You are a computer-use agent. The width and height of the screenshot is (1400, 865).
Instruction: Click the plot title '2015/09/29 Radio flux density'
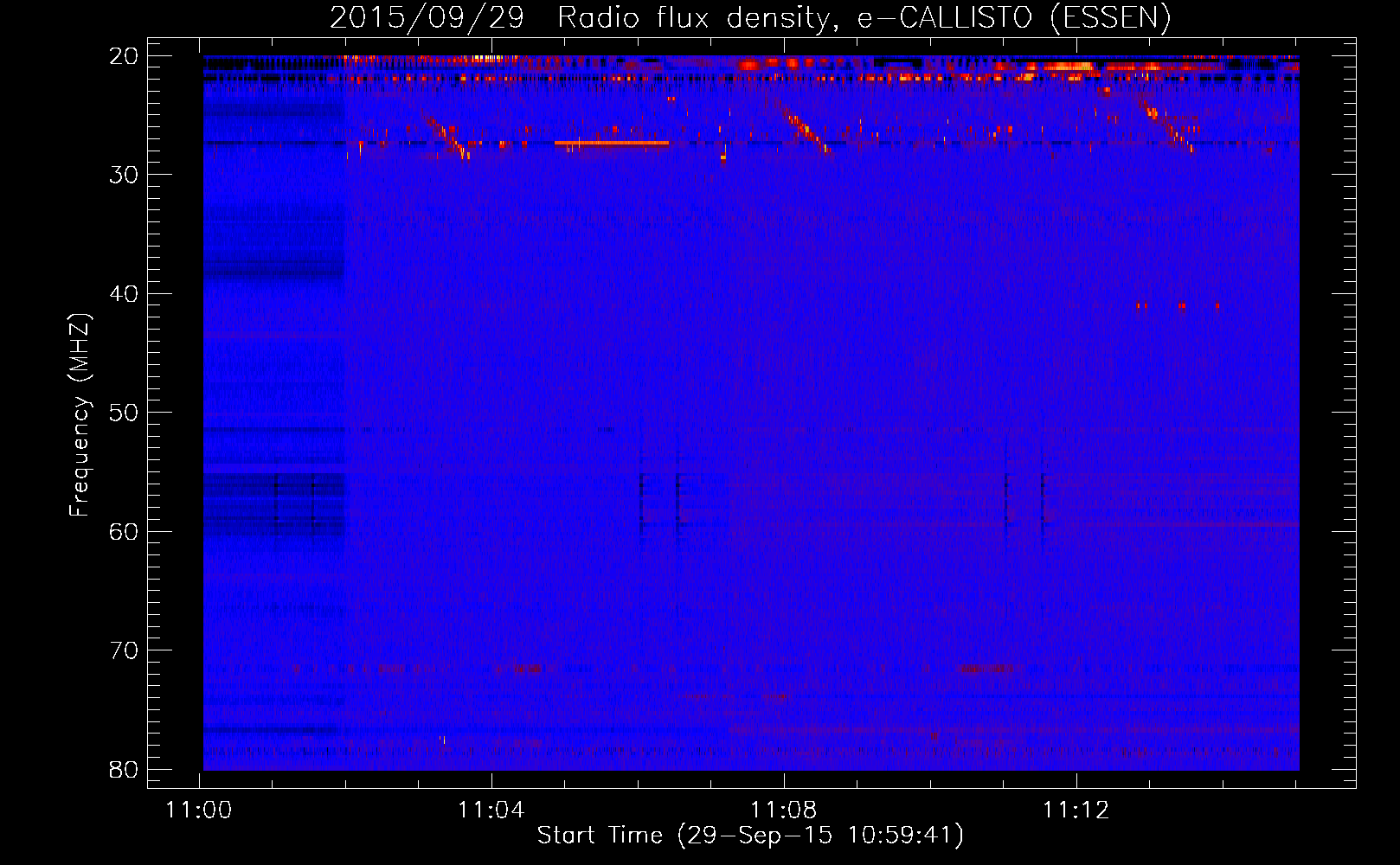coord(750,17)
